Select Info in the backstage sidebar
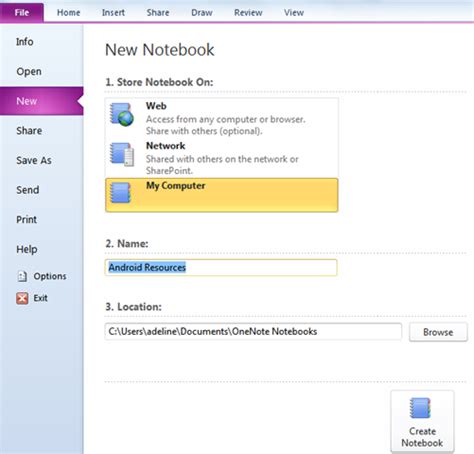Image resolution: width=474 pixels, height=454 pixels. (x=25, y=42)
